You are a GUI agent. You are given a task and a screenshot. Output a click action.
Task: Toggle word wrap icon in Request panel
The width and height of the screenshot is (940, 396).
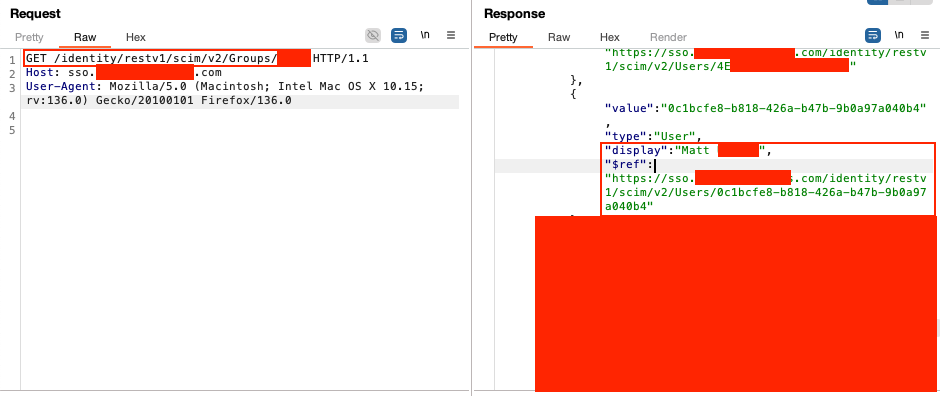pyautogui.click(x=399, y=36)
